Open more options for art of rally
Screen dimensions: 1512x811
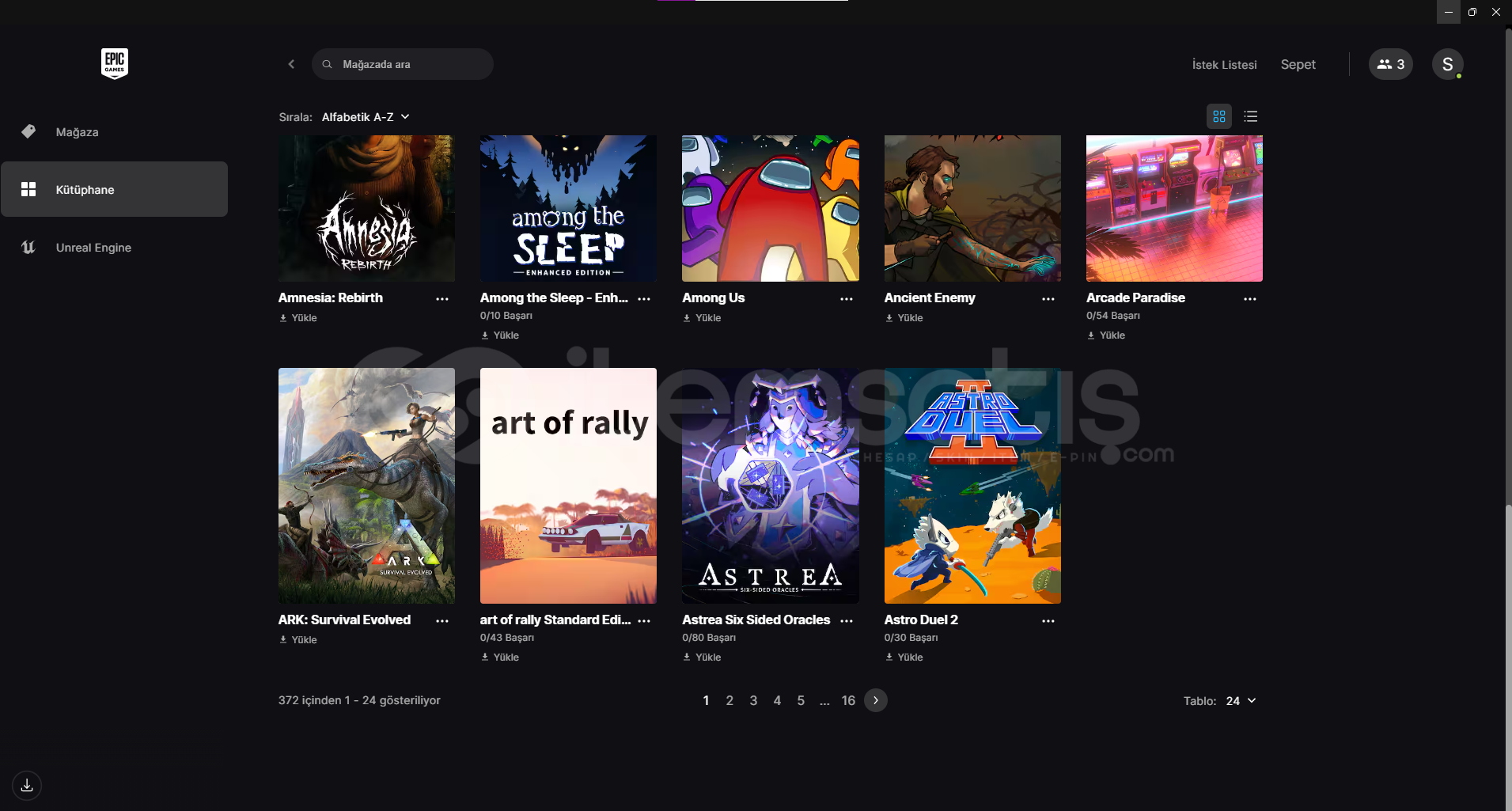tap(644, 621)
